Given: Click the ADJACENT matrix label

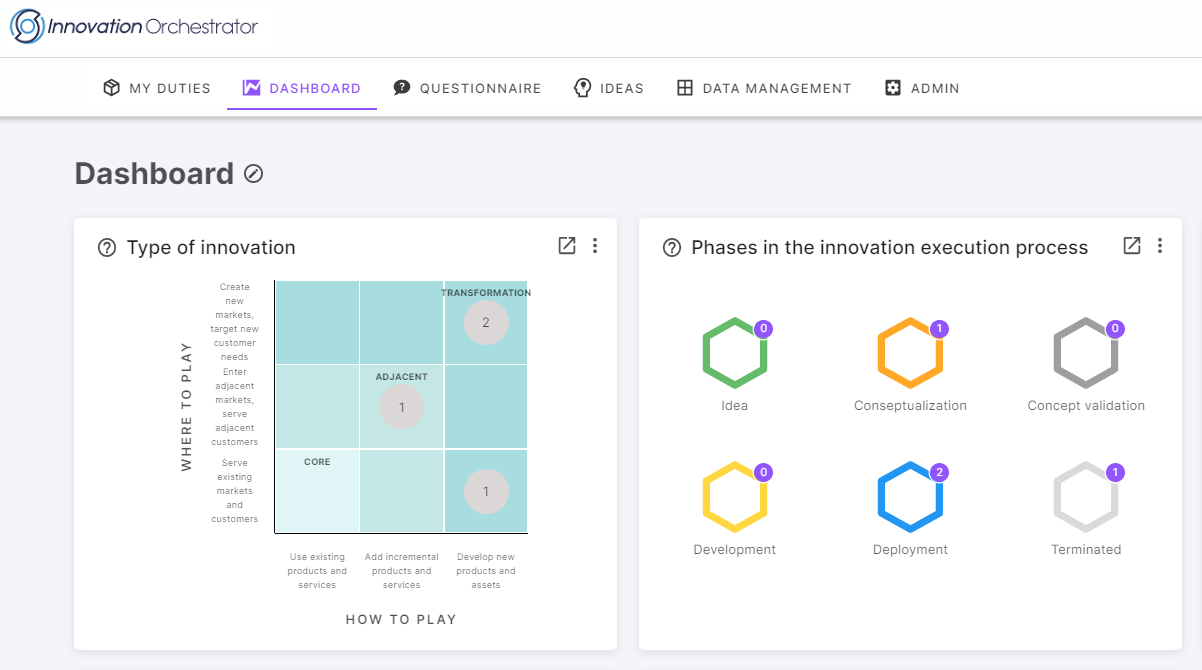Looking at the screenshot, I should (x=402, y=377).
